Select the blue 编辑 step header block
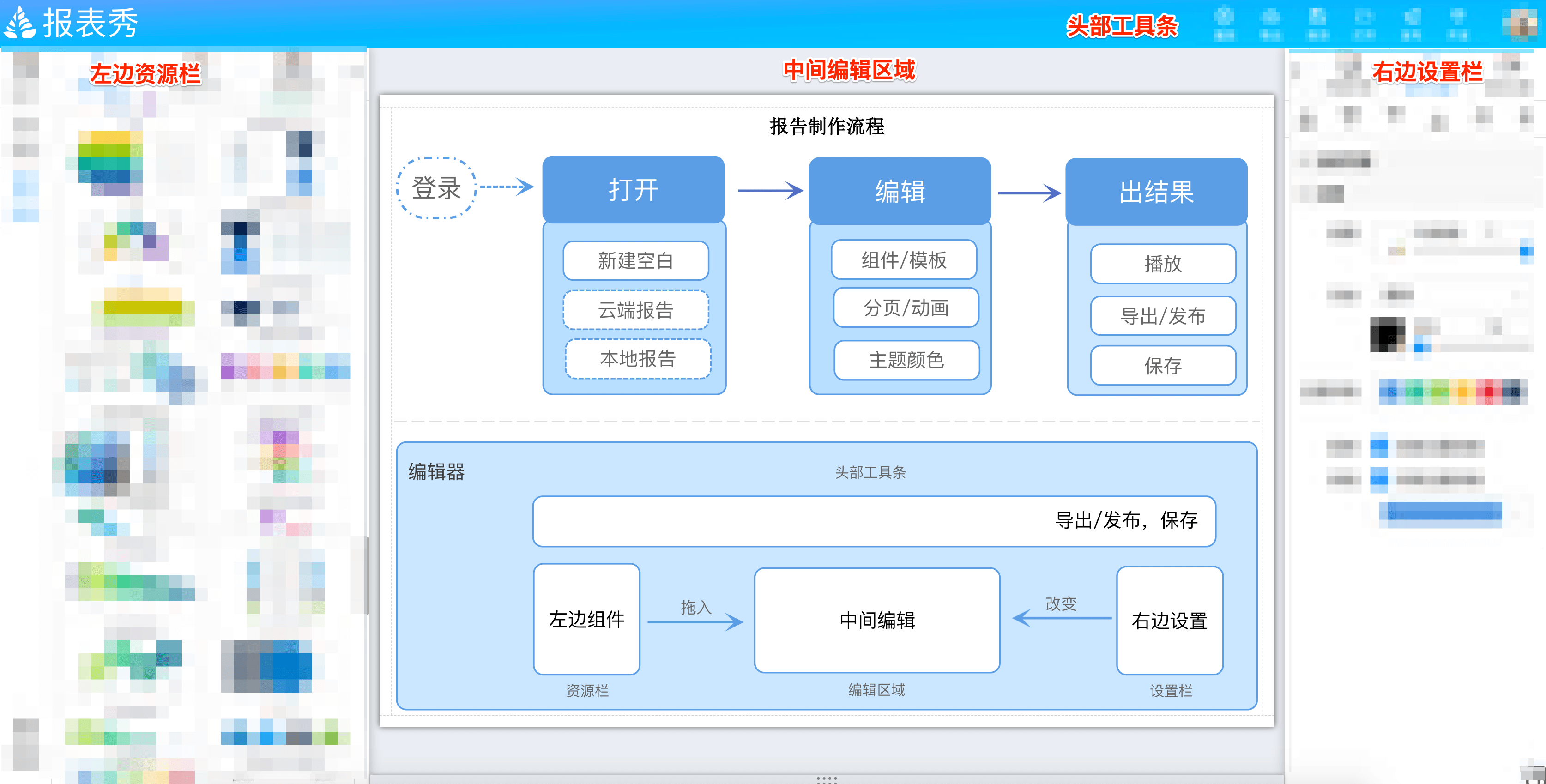 900,192
